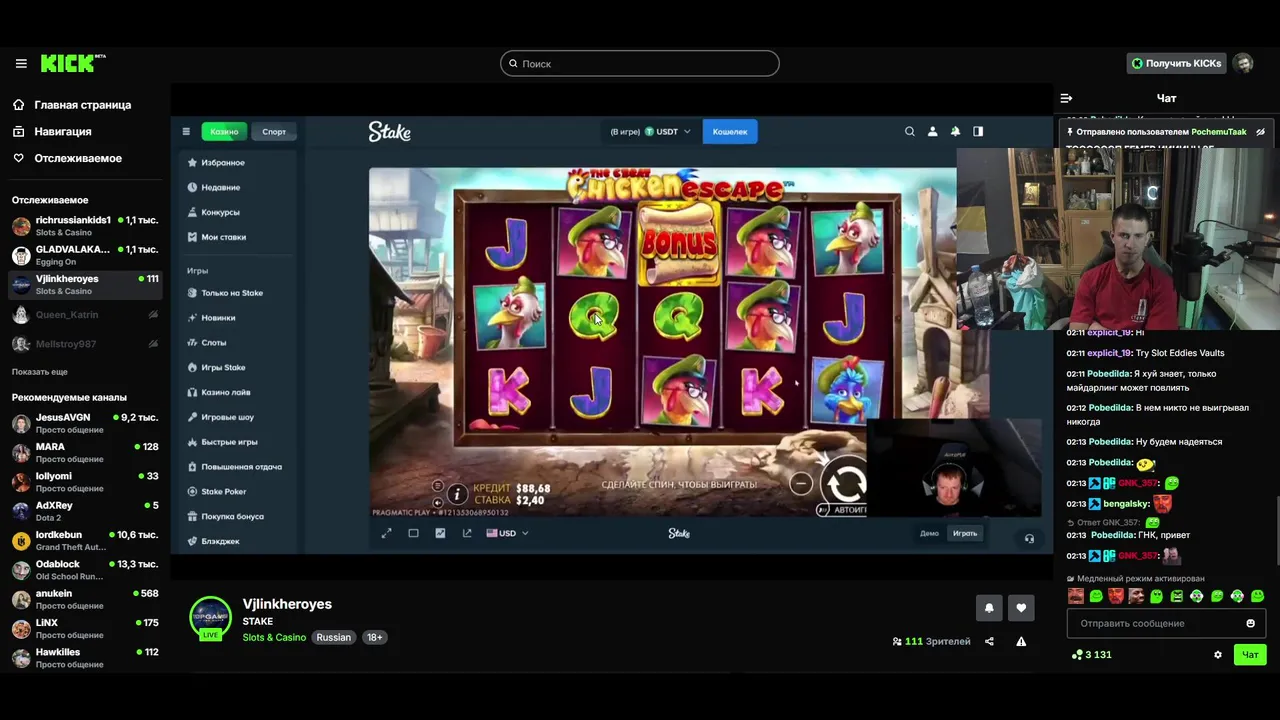Toggle follow heart for Vjlinkheroyes
The width and height of the screenshot is (1280, 720).
click(x=1021, y=607)
